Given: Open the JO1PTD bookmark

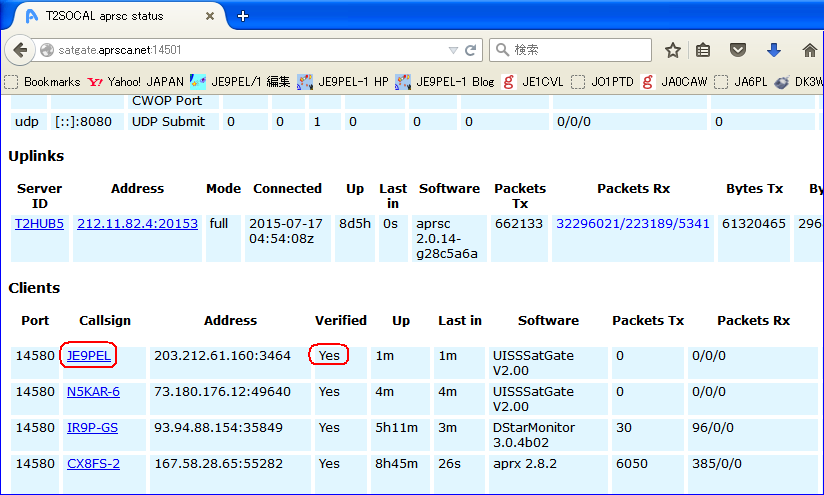Looking at the screenshot, I should tap(603, 82).
